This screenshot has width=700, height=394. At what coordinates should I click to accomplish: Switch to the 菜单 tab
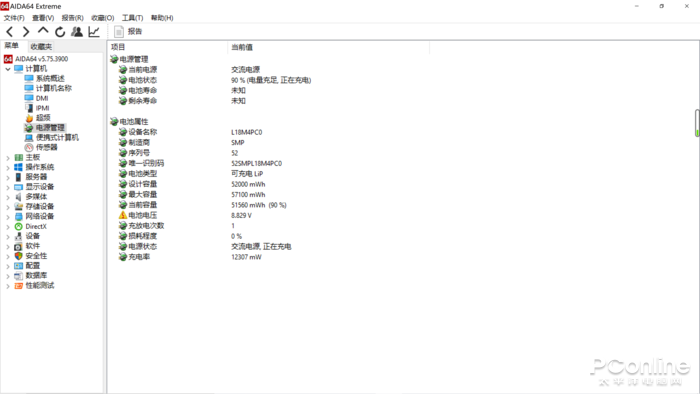tap(12, 46)
